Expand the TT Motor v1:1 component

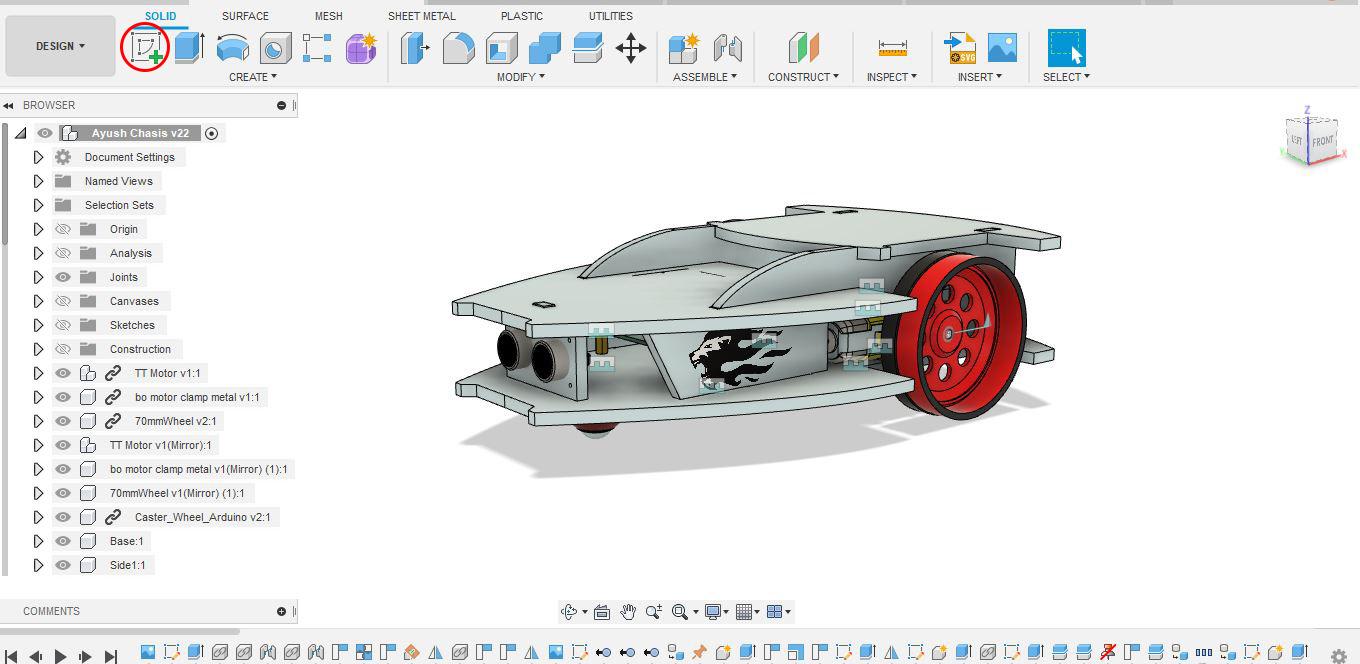tap(38, 372)
